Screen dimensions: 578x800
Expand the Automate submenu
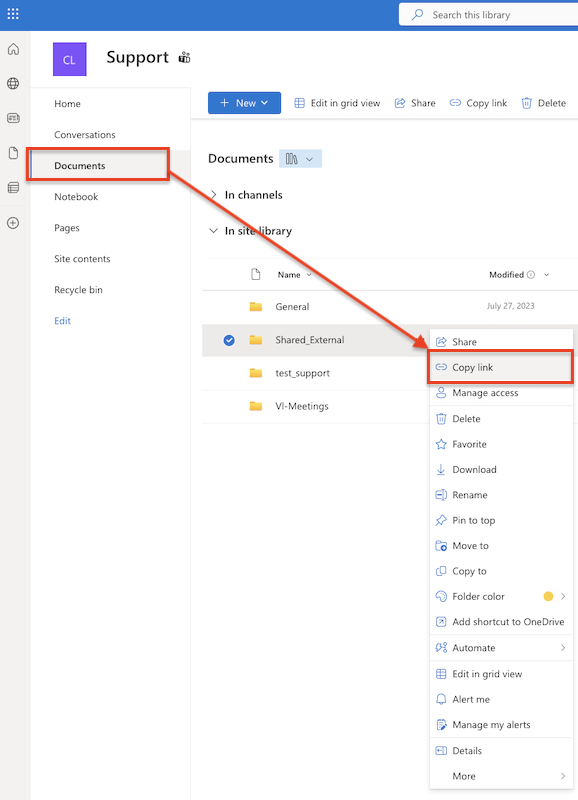point(501,648)
